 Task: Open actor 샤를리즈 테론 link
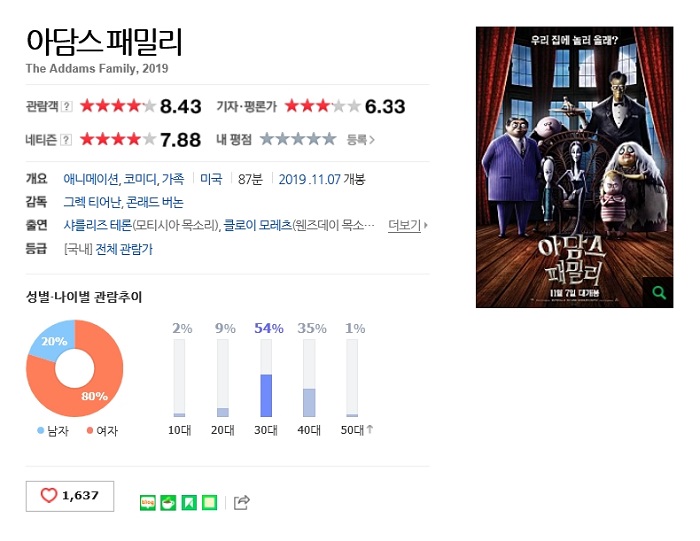(97, 225)
